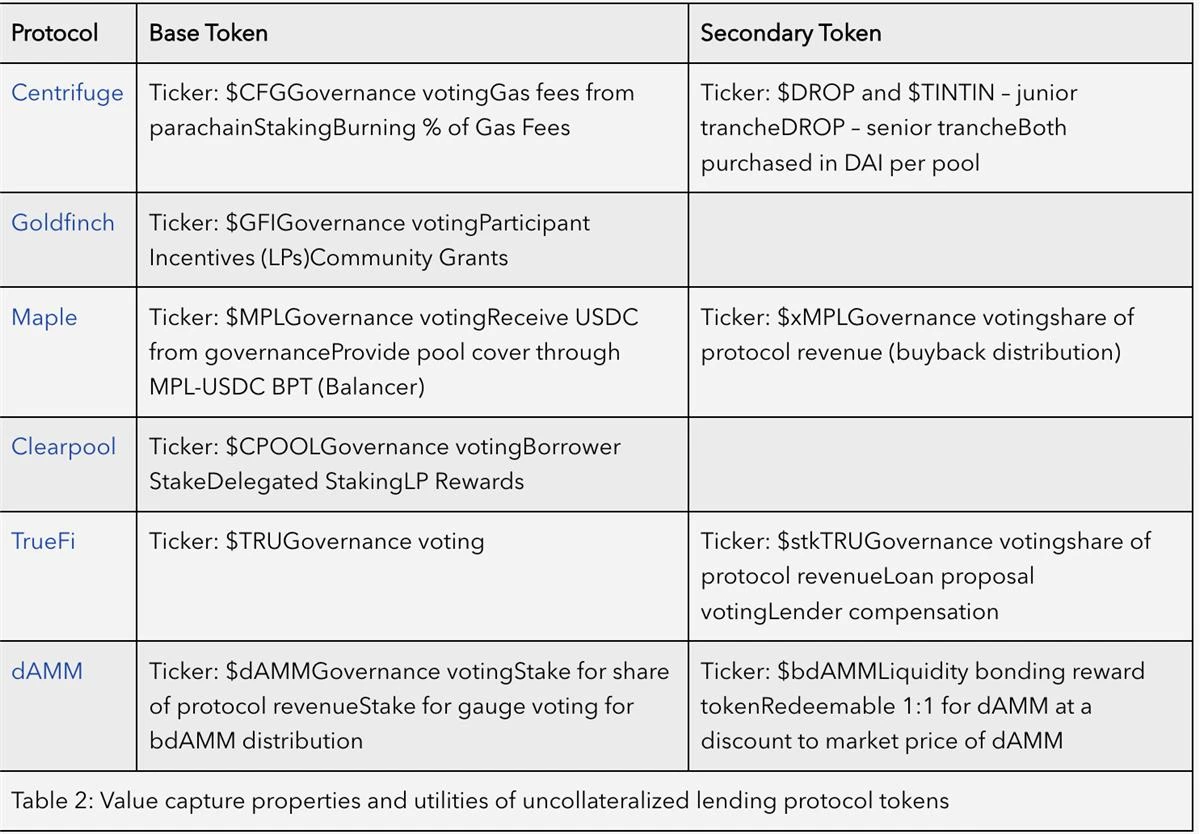Click the $TRU base token cell
This screenshot has height=834, width=1200.
[316, 542]
